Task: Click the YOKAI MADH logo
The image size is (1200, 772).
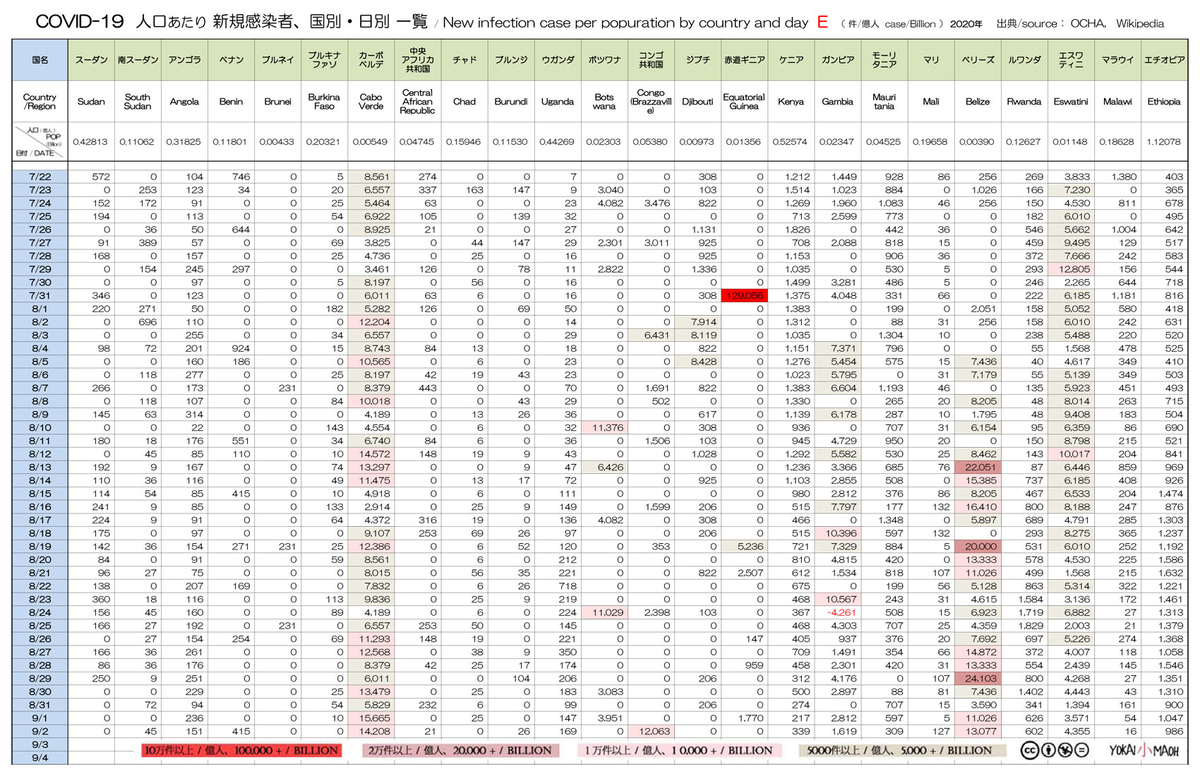Action: pos(1145,751)
